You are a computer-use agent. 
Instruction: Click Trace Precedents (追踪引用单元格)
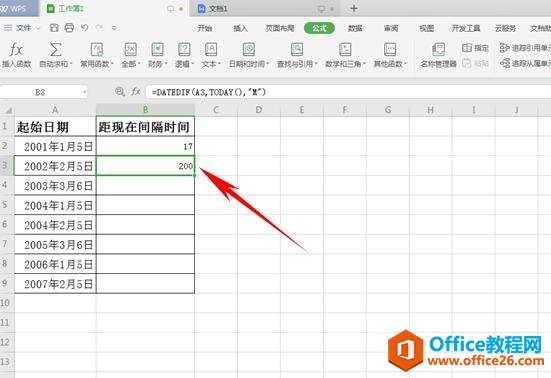[525, 48]
